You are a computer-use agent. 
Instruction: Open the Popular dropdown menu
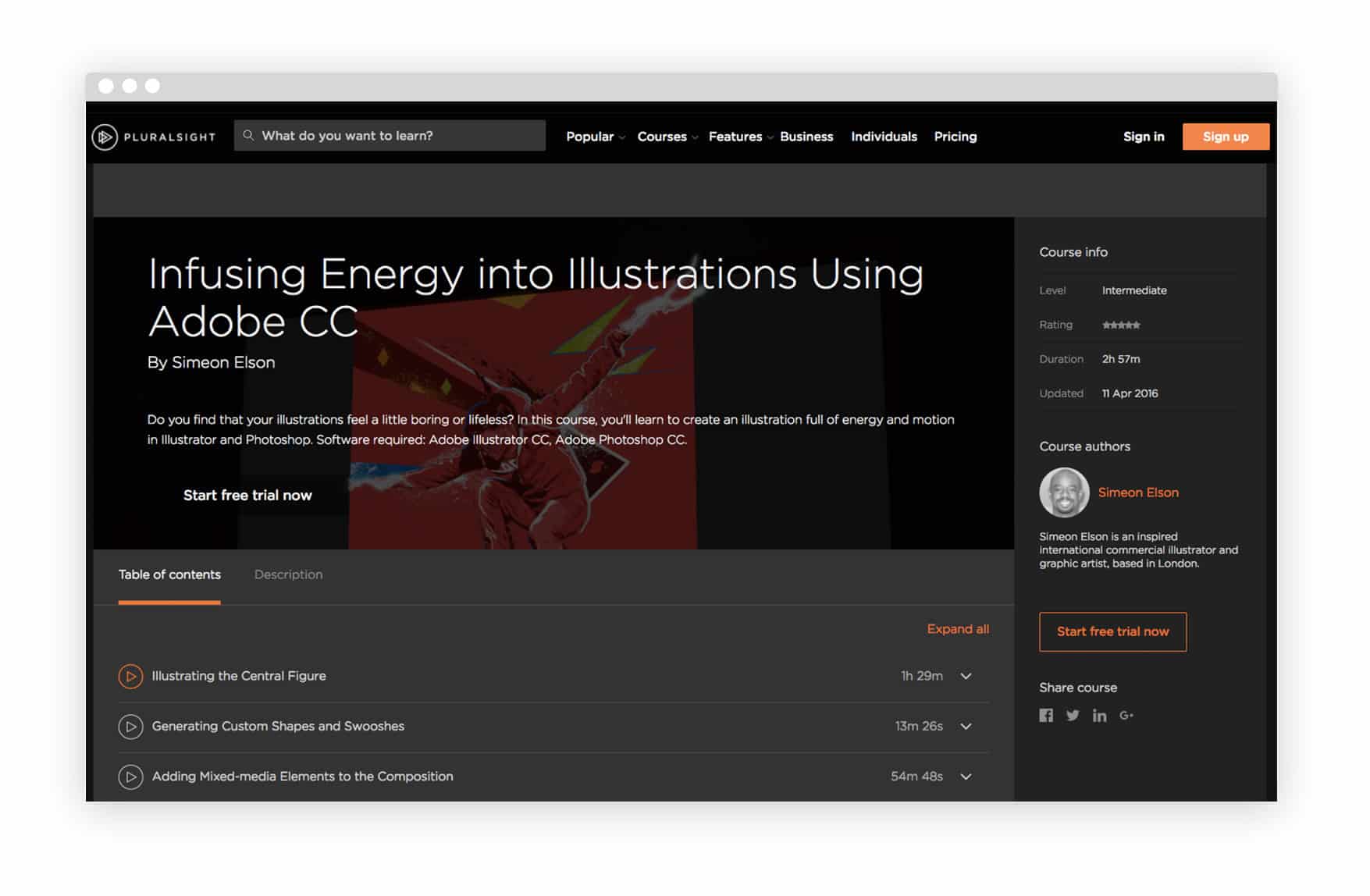pos(596,137)
